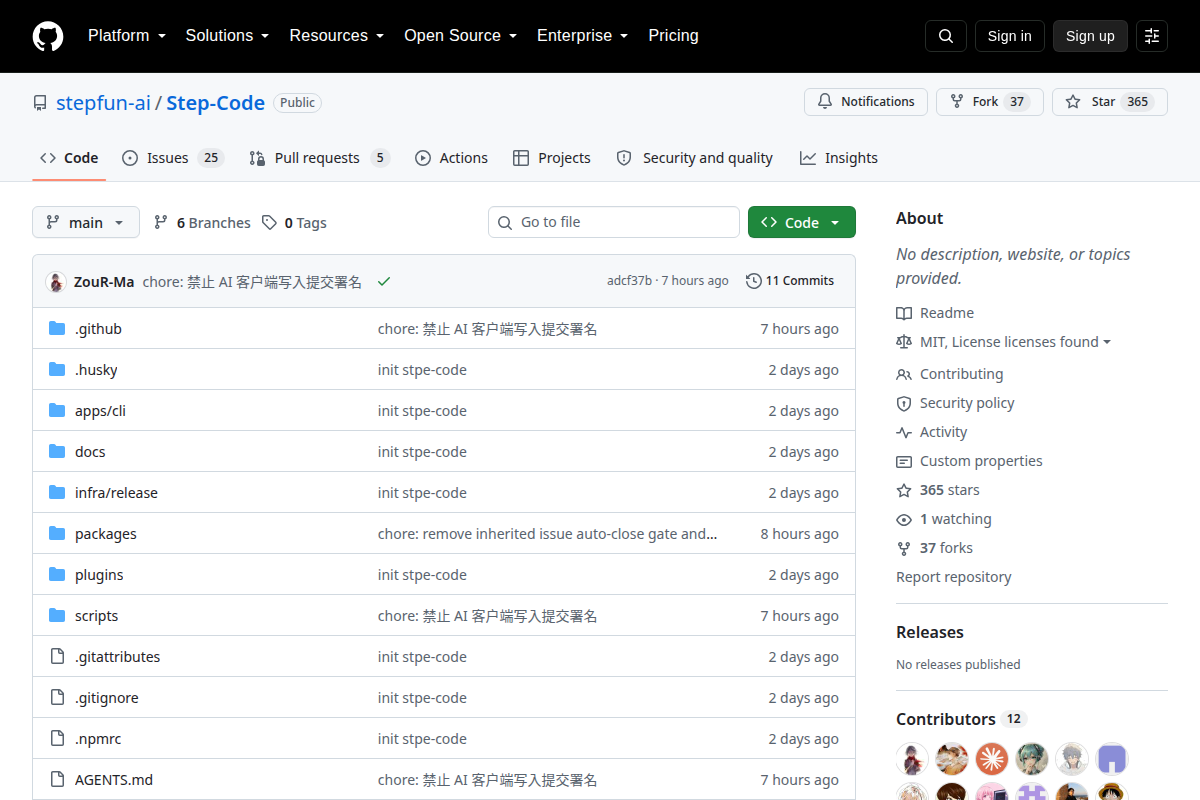
Task: Expand the Open Source menu
Action: pos(461,36)
